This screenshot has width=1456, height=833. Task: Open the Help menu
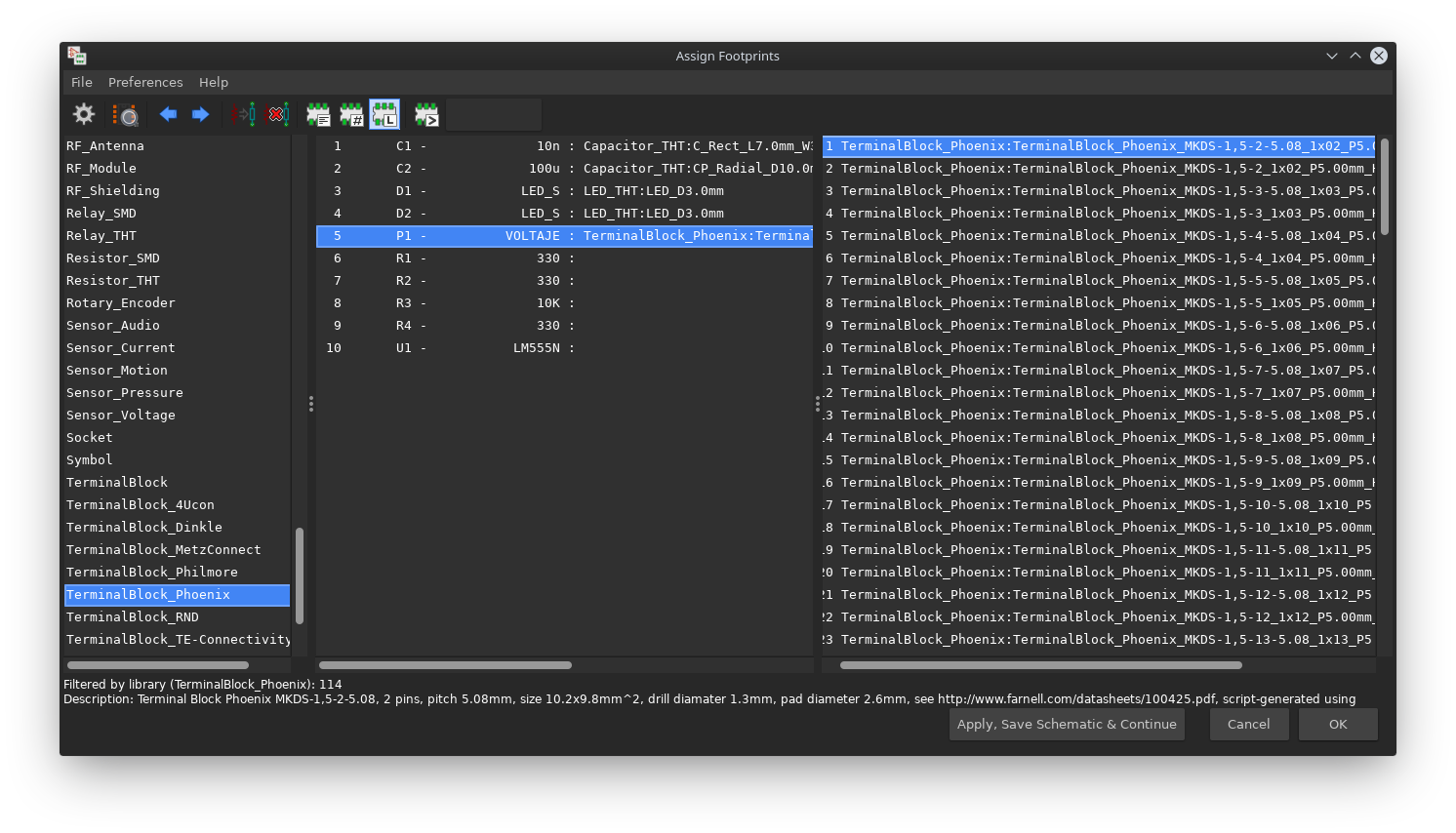214,82
